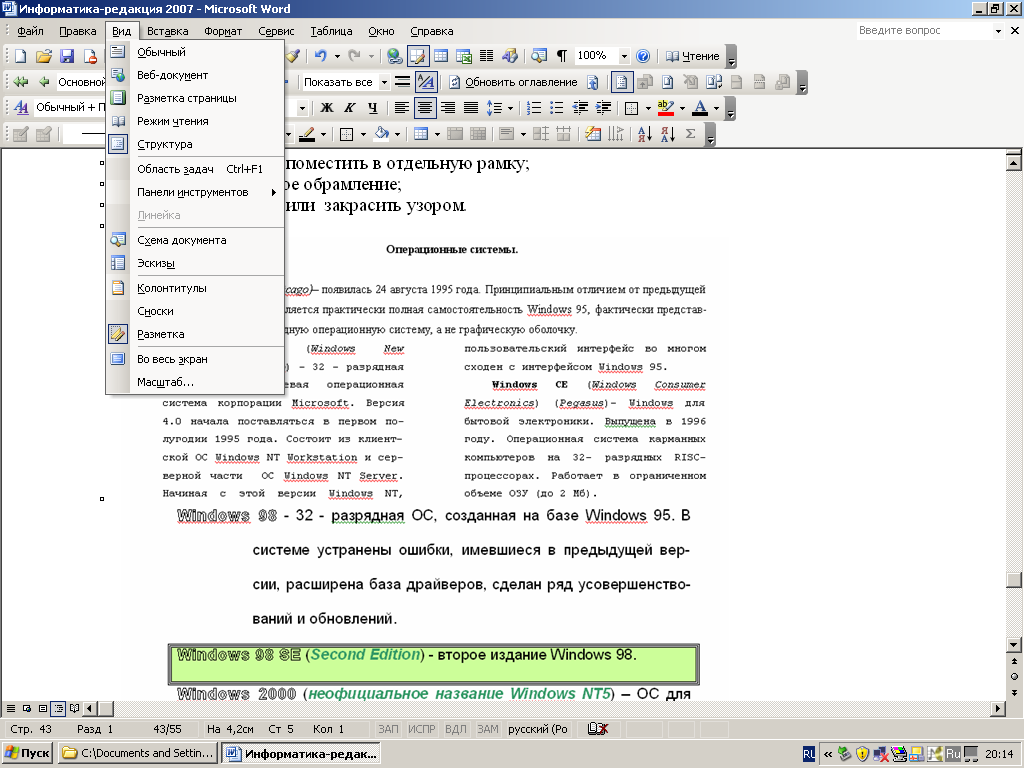Select Обычный view in menu
This screenshot has height=768, width=1024.
pyautogui.click(x=195, y=52)
